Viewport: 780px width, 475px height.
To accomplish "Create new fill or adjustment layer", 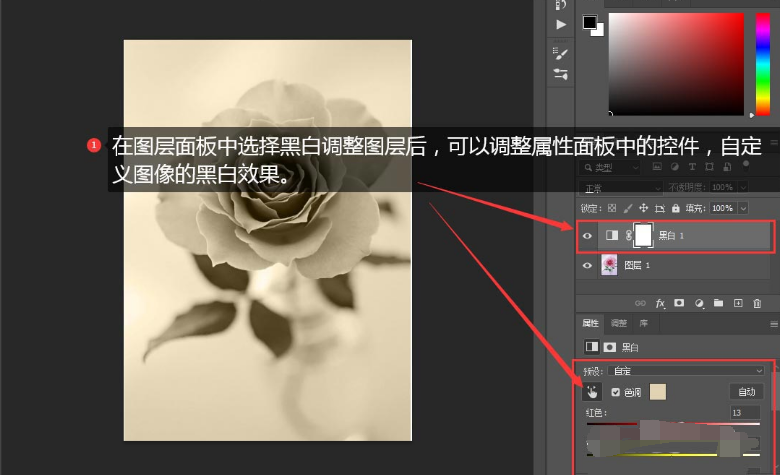I will point(699,302).
